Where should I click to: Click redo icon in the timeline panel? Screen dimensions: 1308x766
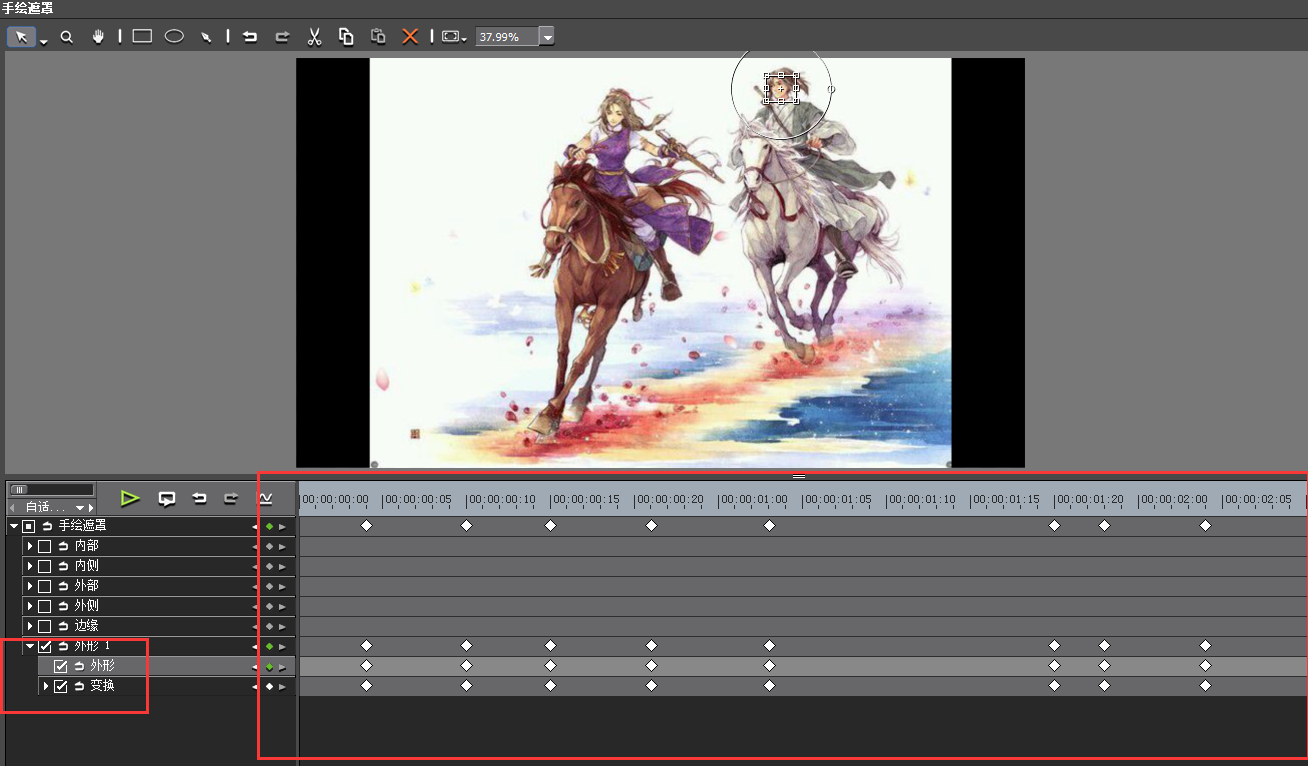coord(232,498)
